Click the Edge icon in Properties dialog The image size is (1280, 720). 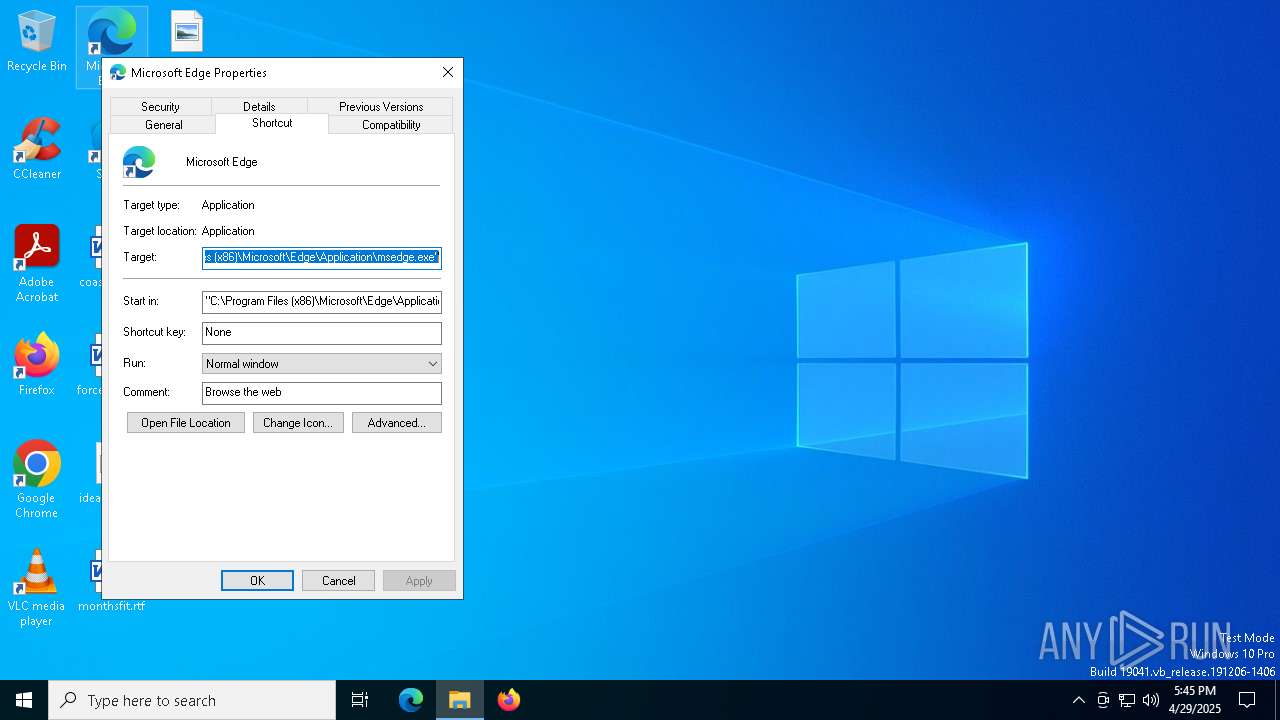[x=139, y=162]
